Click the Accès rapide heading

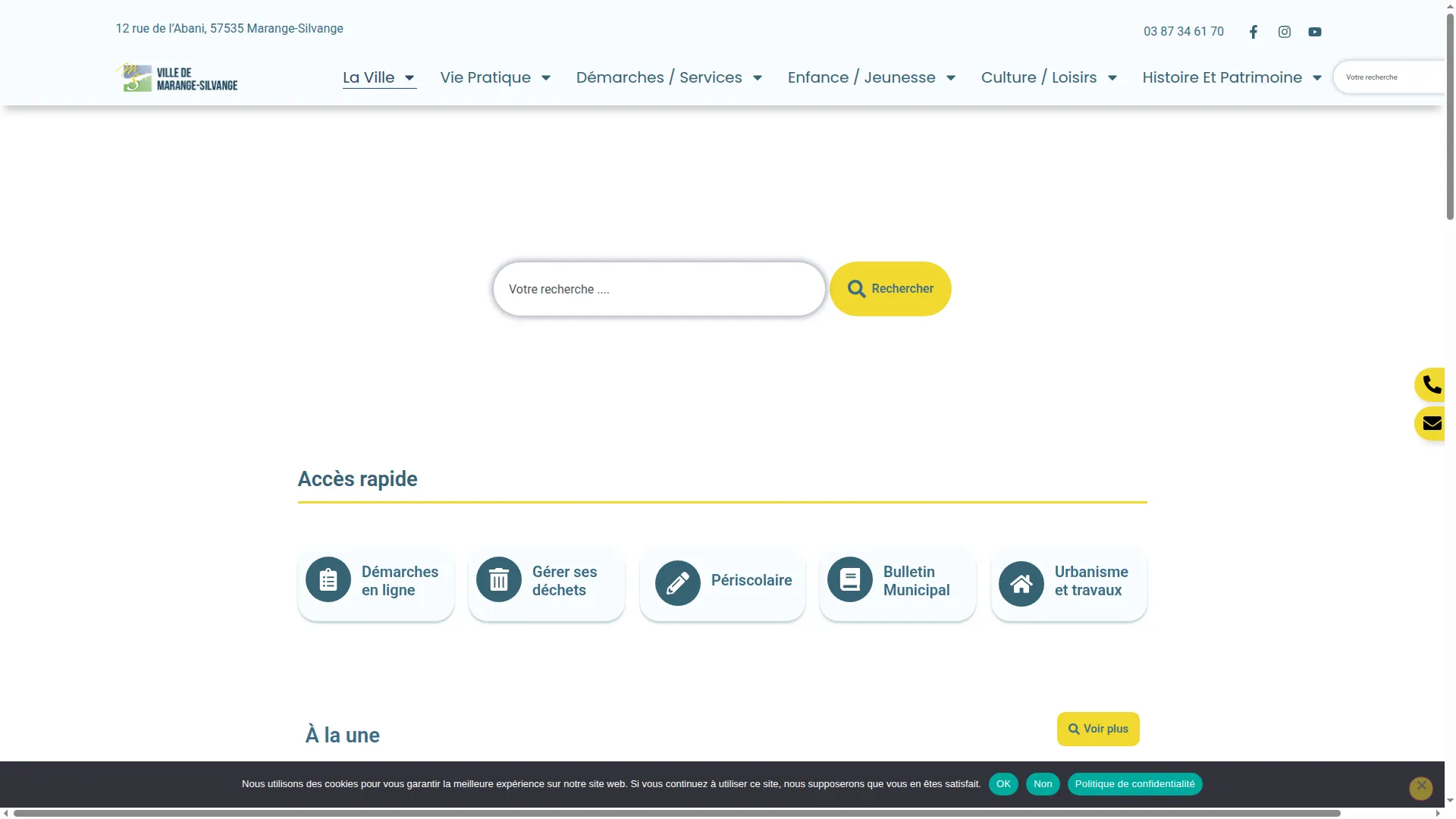pos(357,479)
